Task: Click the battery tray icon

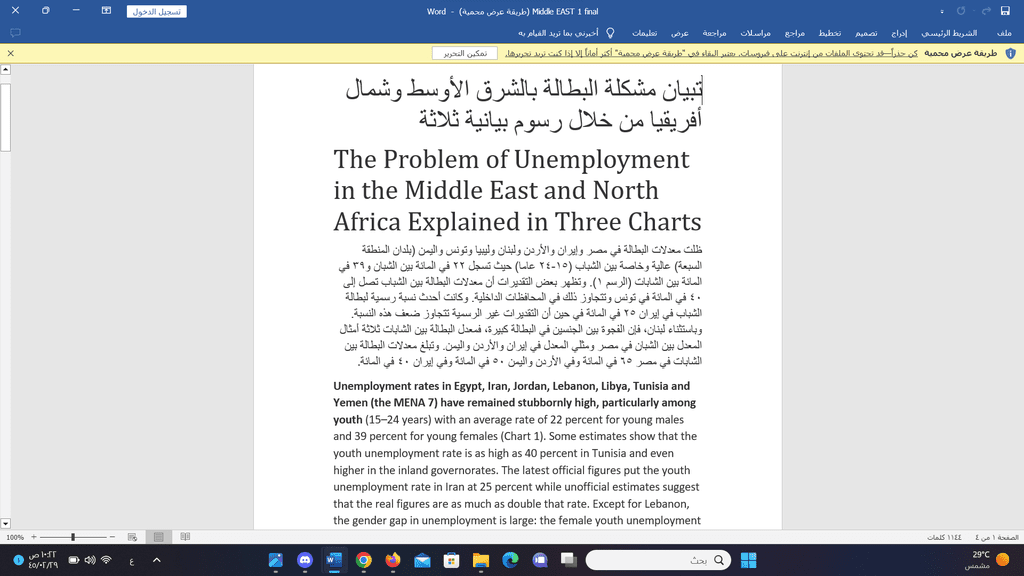Action: (73, 560)
